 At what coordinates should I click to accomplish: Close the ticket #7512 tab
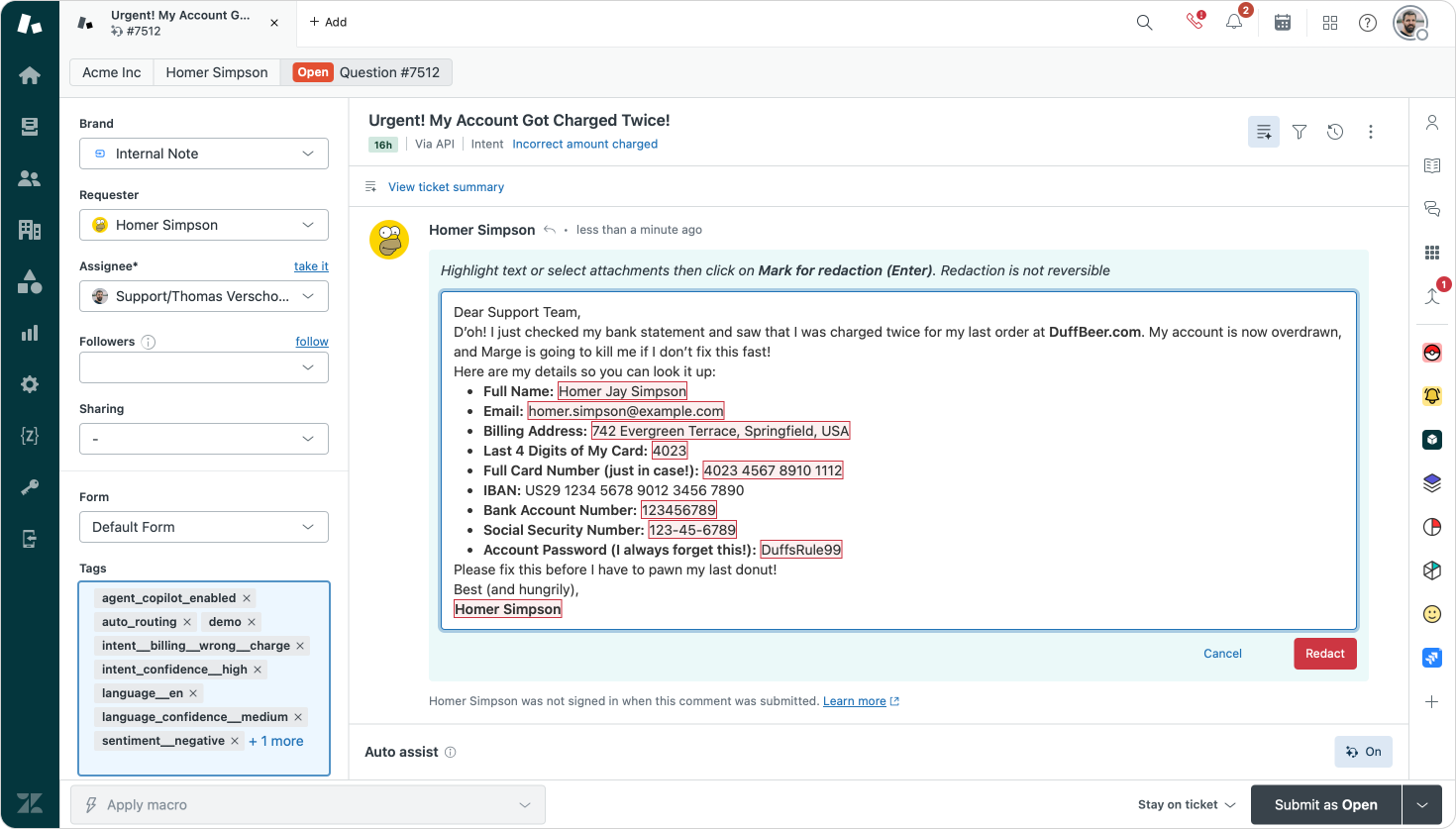(274, 23)
